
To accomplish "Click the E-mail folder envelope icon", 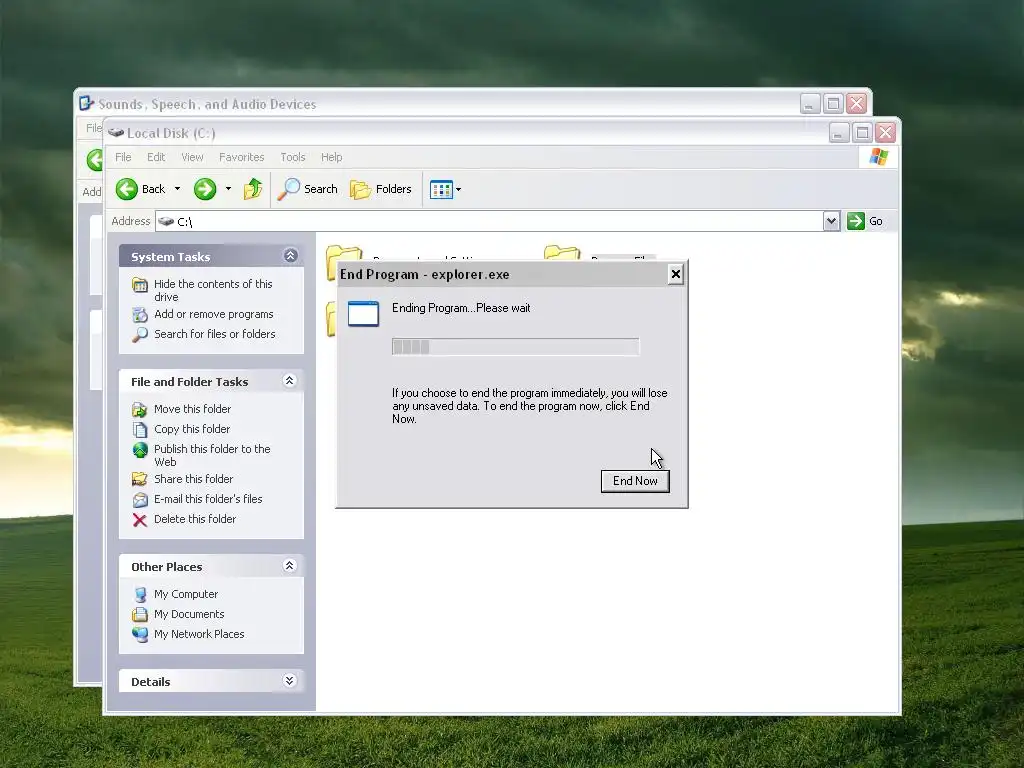I will [140, 500].
